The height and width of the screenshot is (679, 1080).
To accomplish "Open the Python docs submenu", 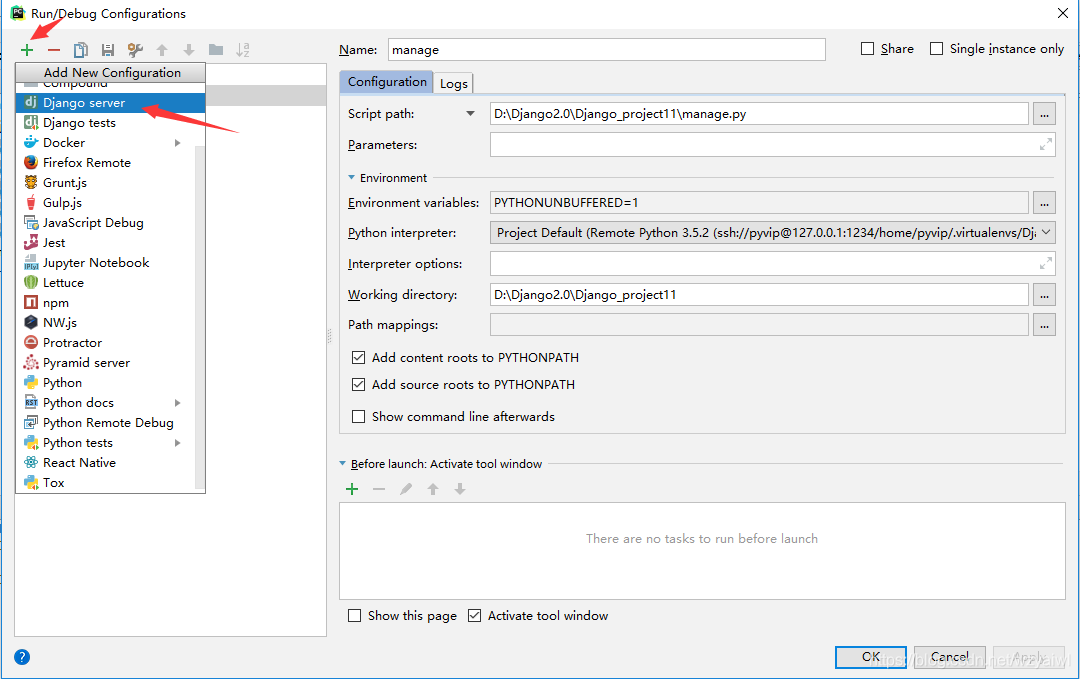I will 105,402.
